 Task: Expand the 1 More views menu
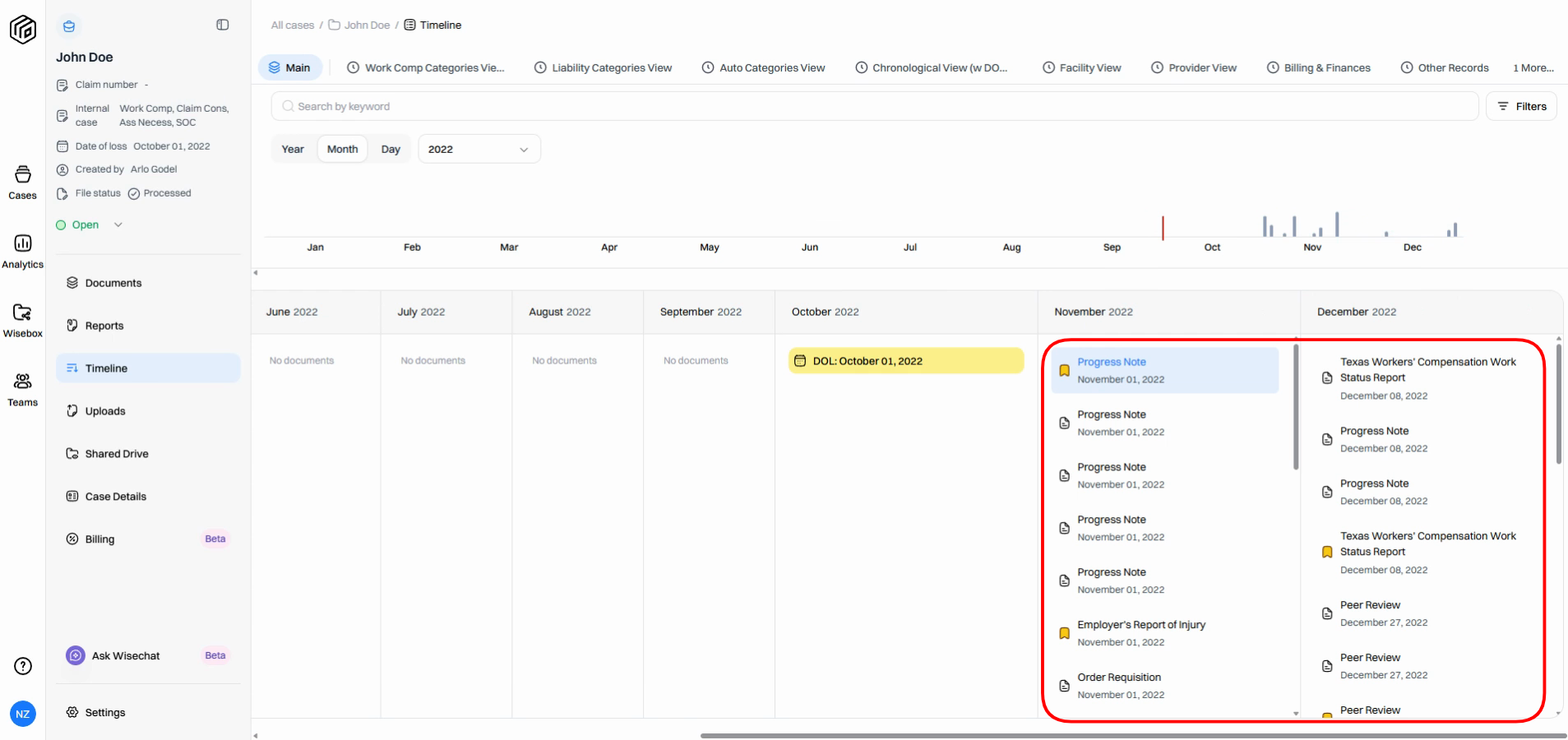[x=1533, y=67]
